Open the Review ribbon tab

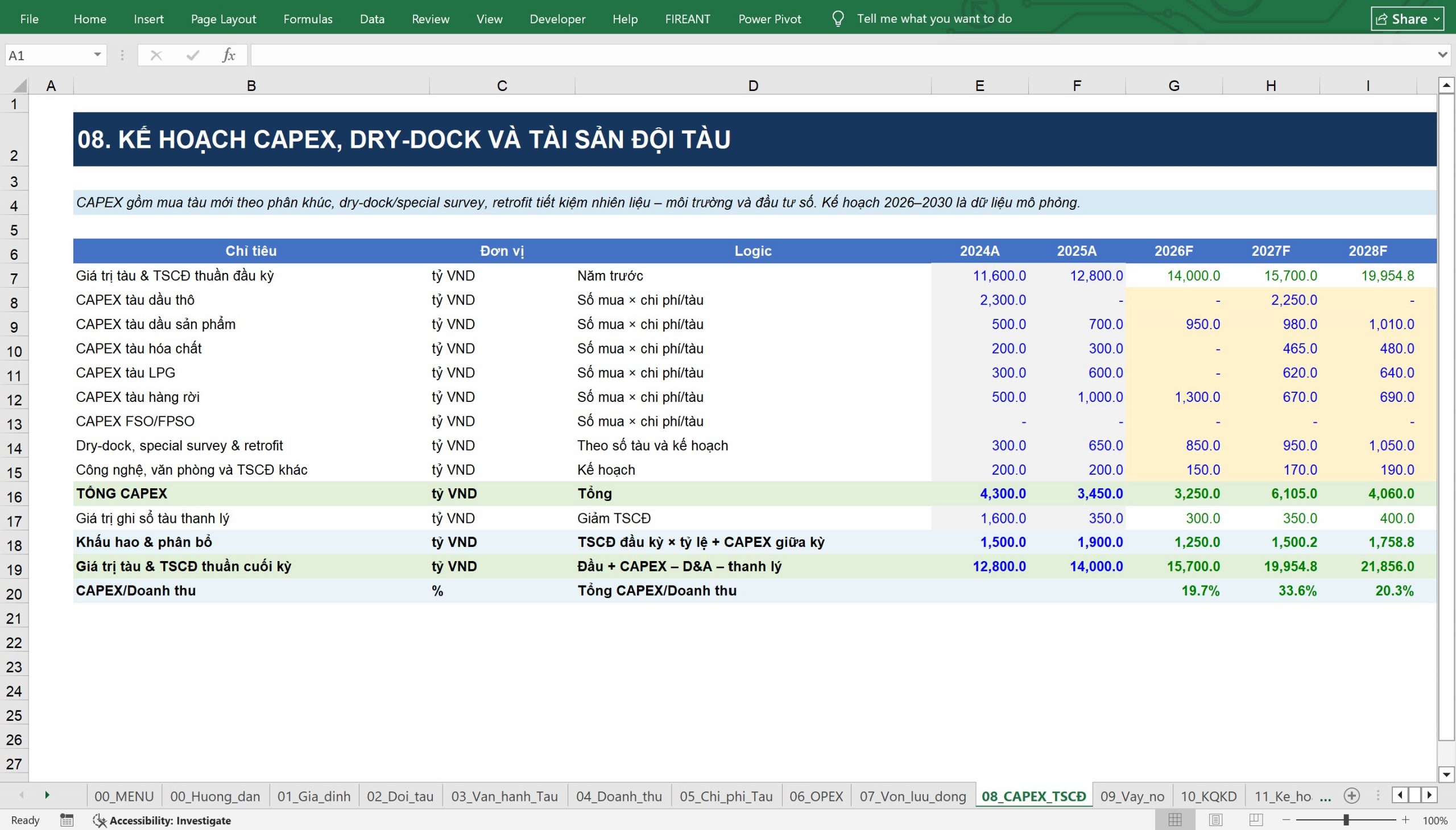tap(430, 19)
